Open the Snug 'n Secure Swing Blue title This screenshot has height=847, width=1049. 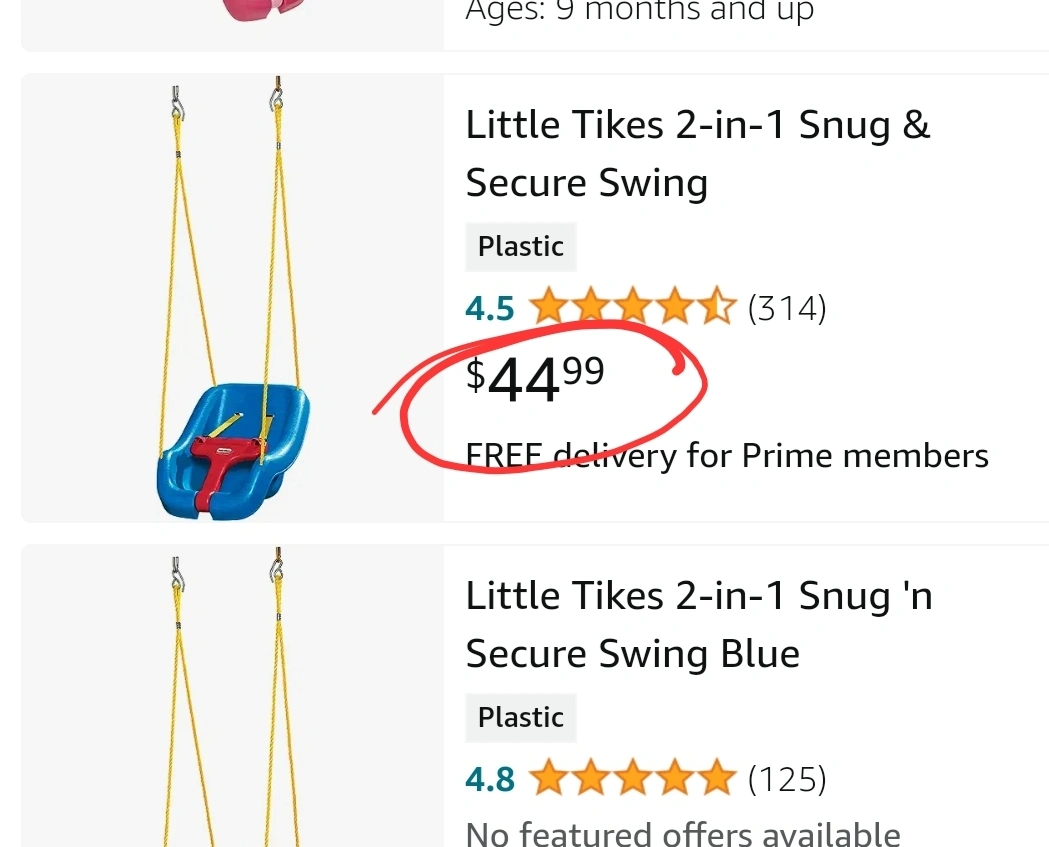coord(699,625)
